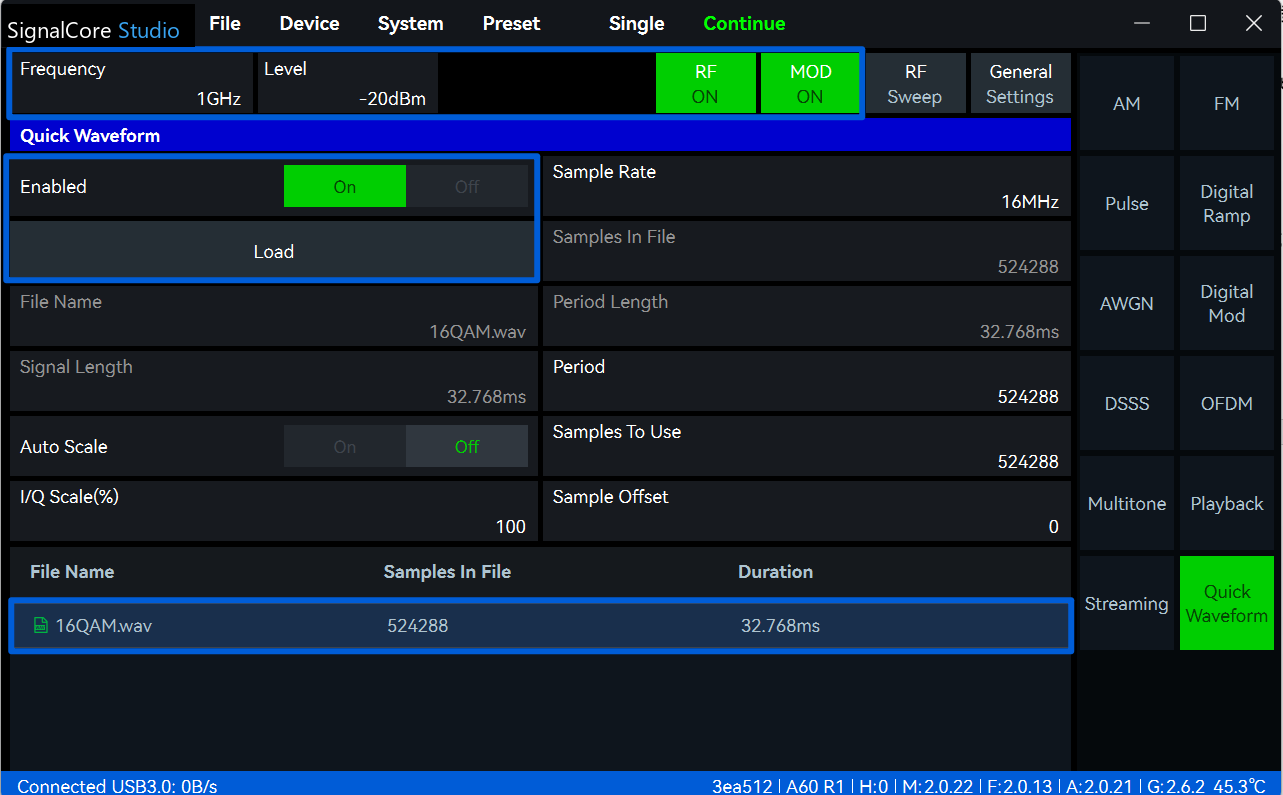Set Enabled to On
This screenshot has width=1283, height=795.
[345, 187]
